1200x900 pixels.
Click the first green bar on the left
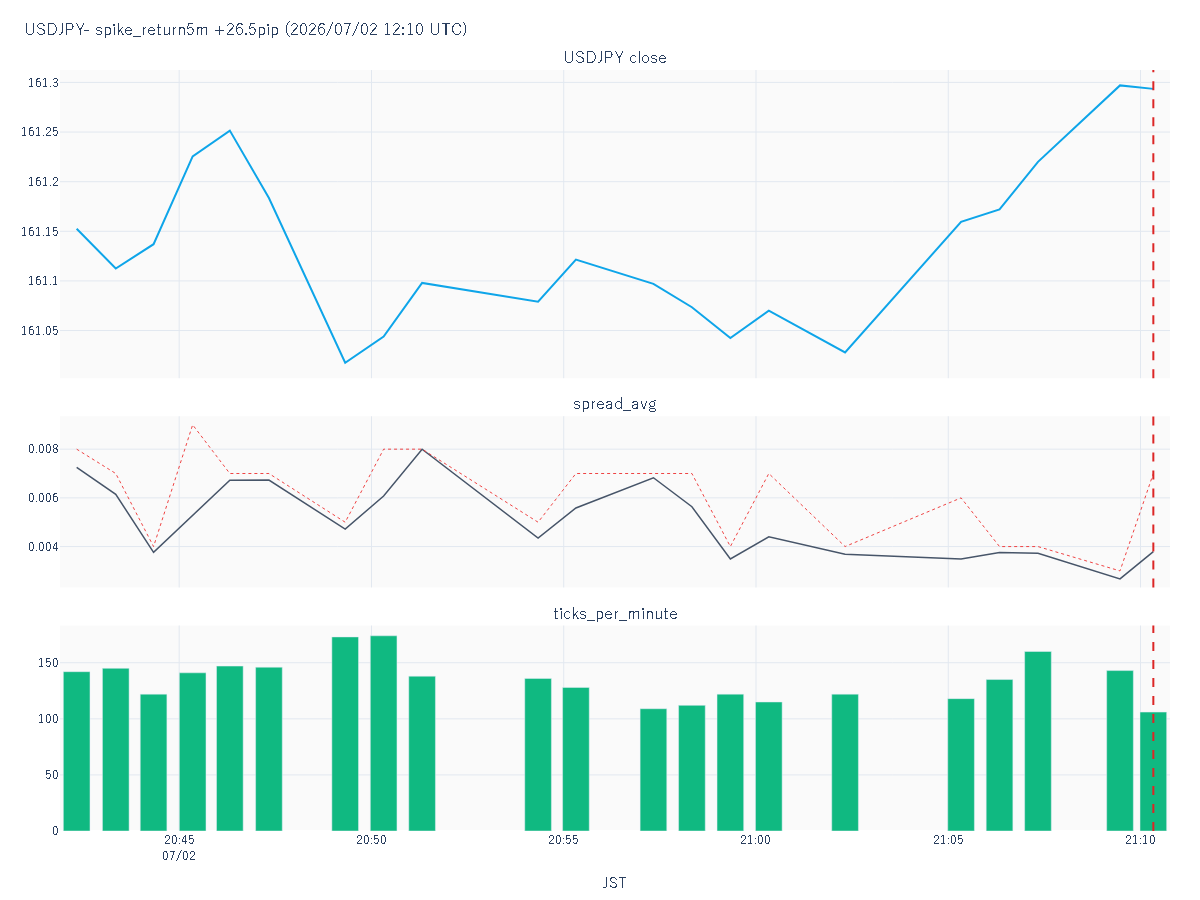click(x=77, y=751)
